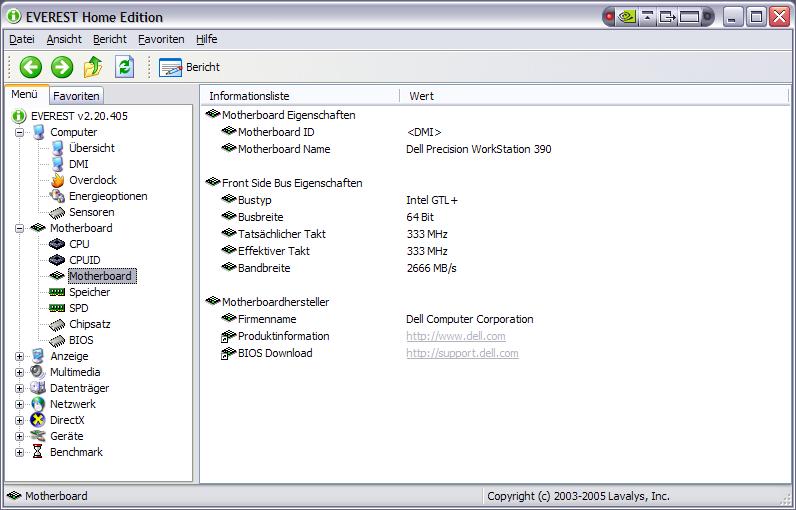
Task: Refresh the page with the refresh icon
Action: tap(124, 67)
